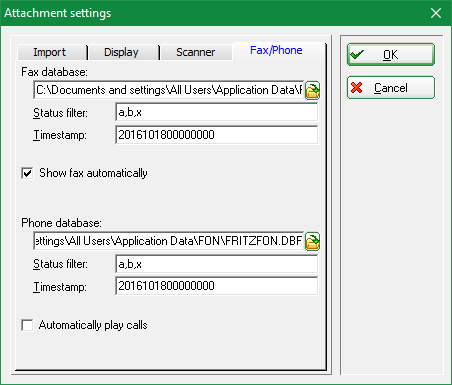Confirm settings with the OK button
The height and width of the screenshot is (385, 452).
391,54
